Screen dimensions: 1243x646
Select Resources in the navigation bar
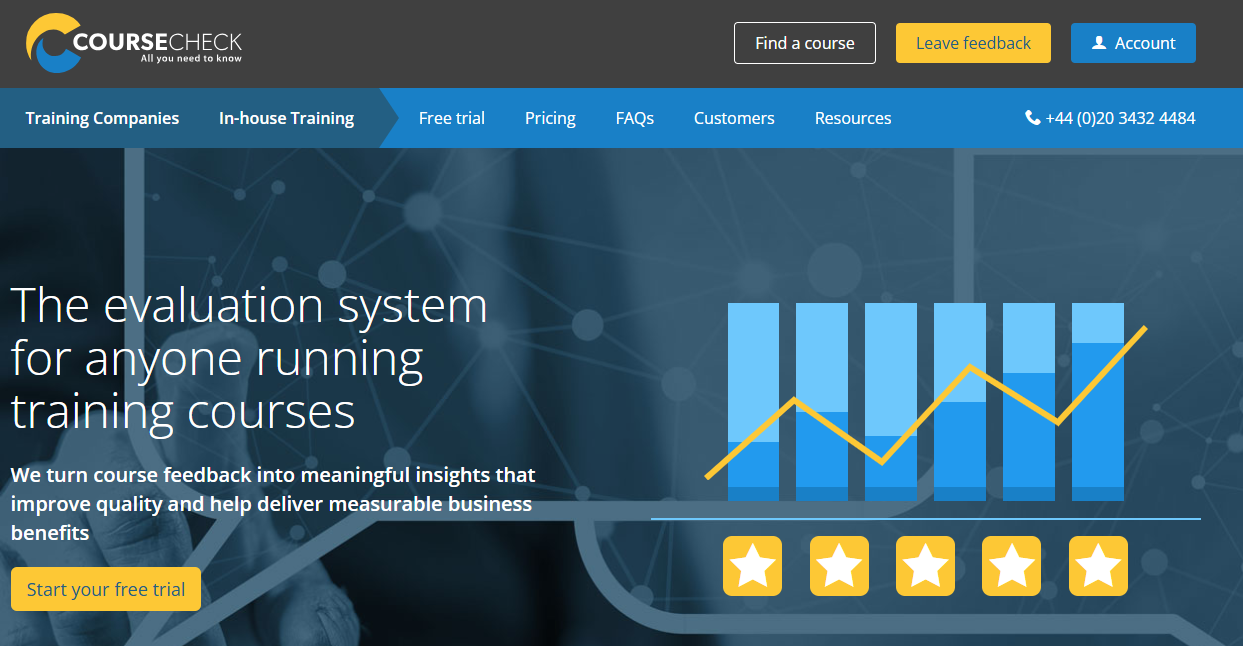[x=853, y=118]
